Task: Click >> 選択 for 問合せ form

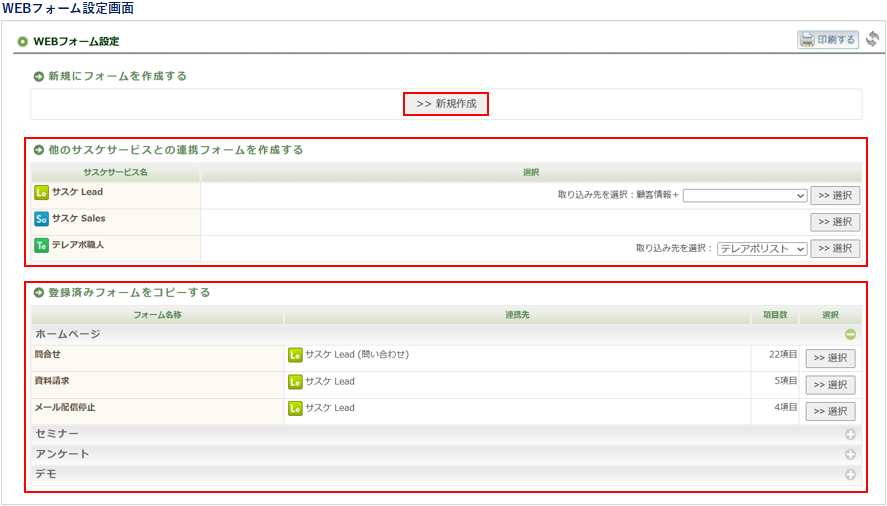Action: tap(830, 358)
